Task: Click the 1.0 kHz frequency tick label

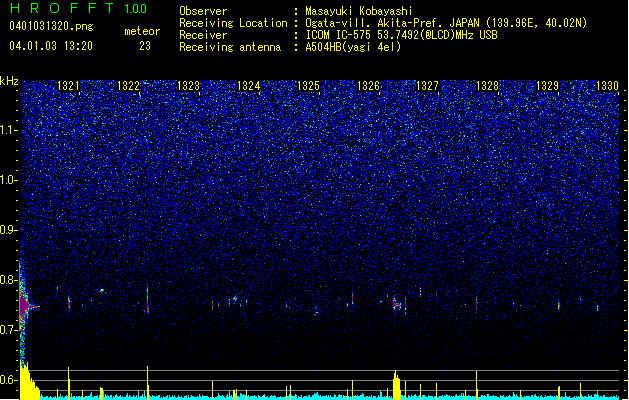Action: click(9, 180)
